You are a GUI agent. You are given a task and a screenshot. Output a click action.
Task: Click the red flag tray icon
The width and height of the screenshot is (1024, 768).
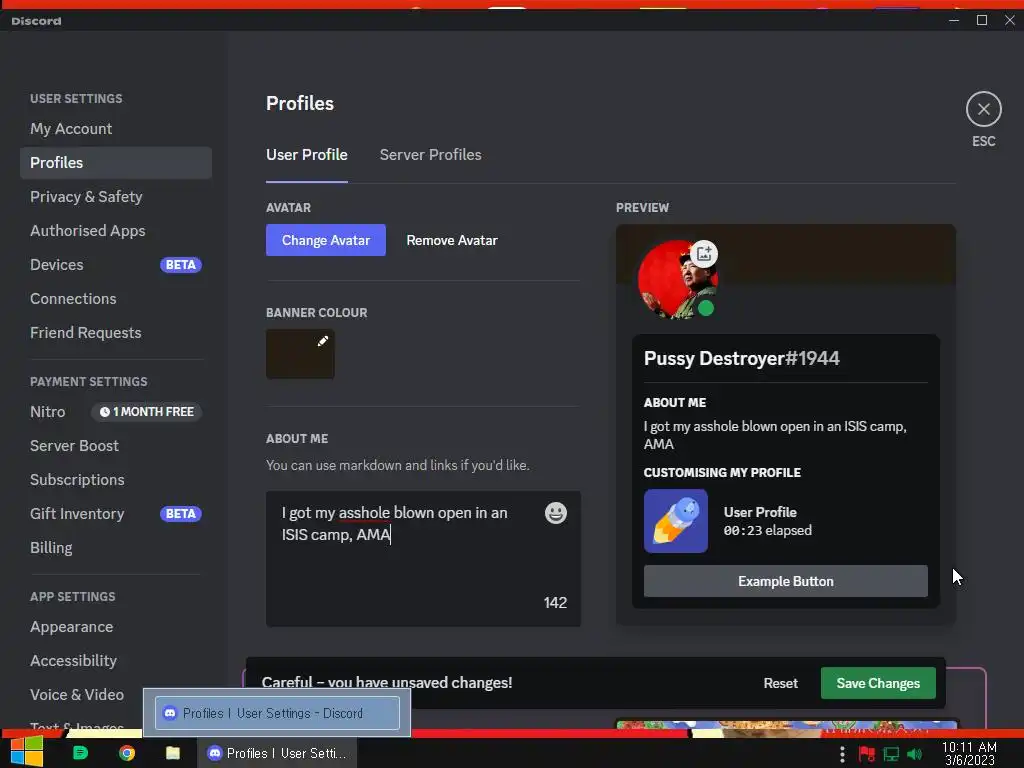coord(867,754)
